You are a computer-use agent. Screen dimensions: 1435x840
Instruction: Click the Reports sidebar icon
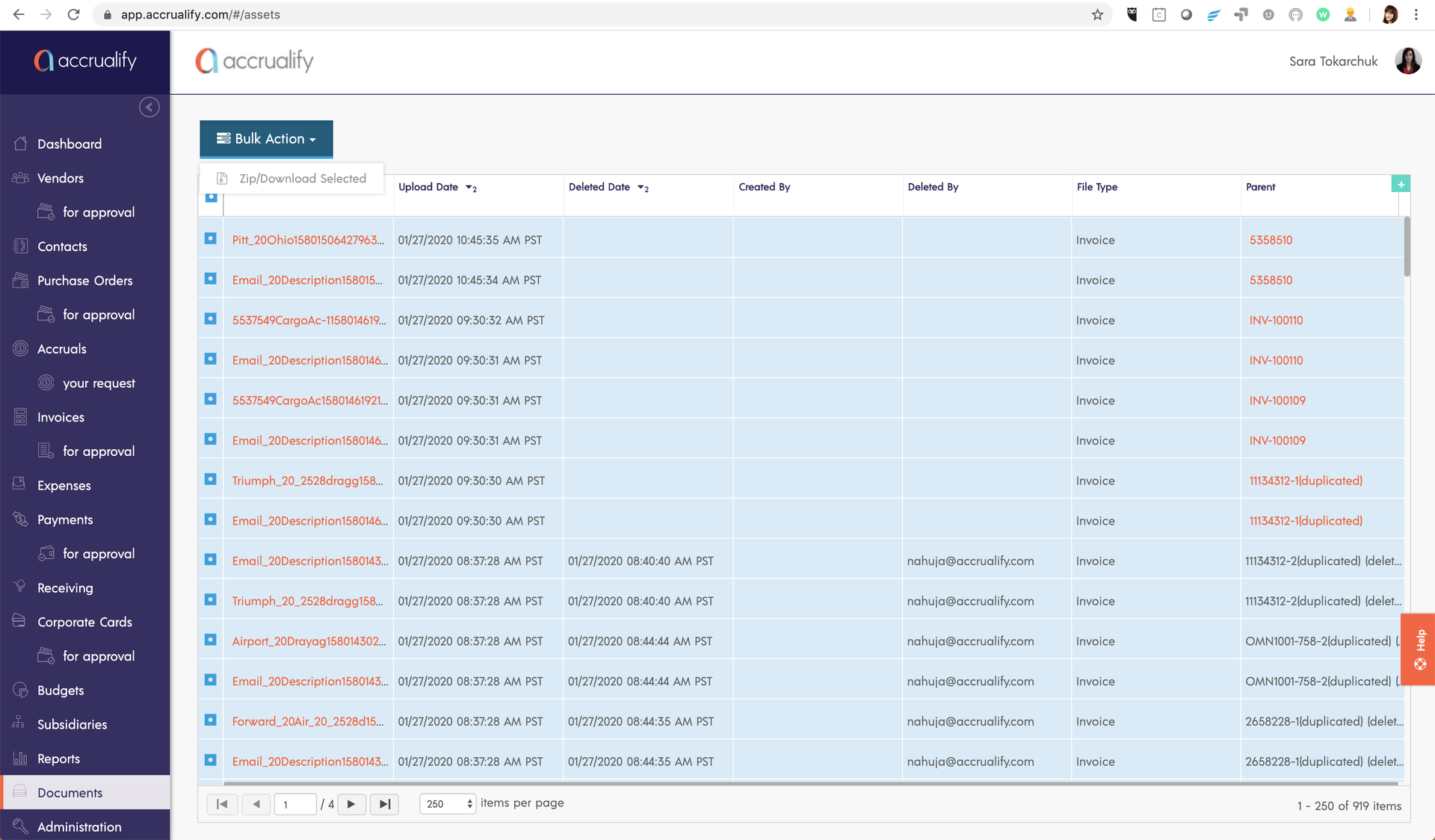pos(20,759)
